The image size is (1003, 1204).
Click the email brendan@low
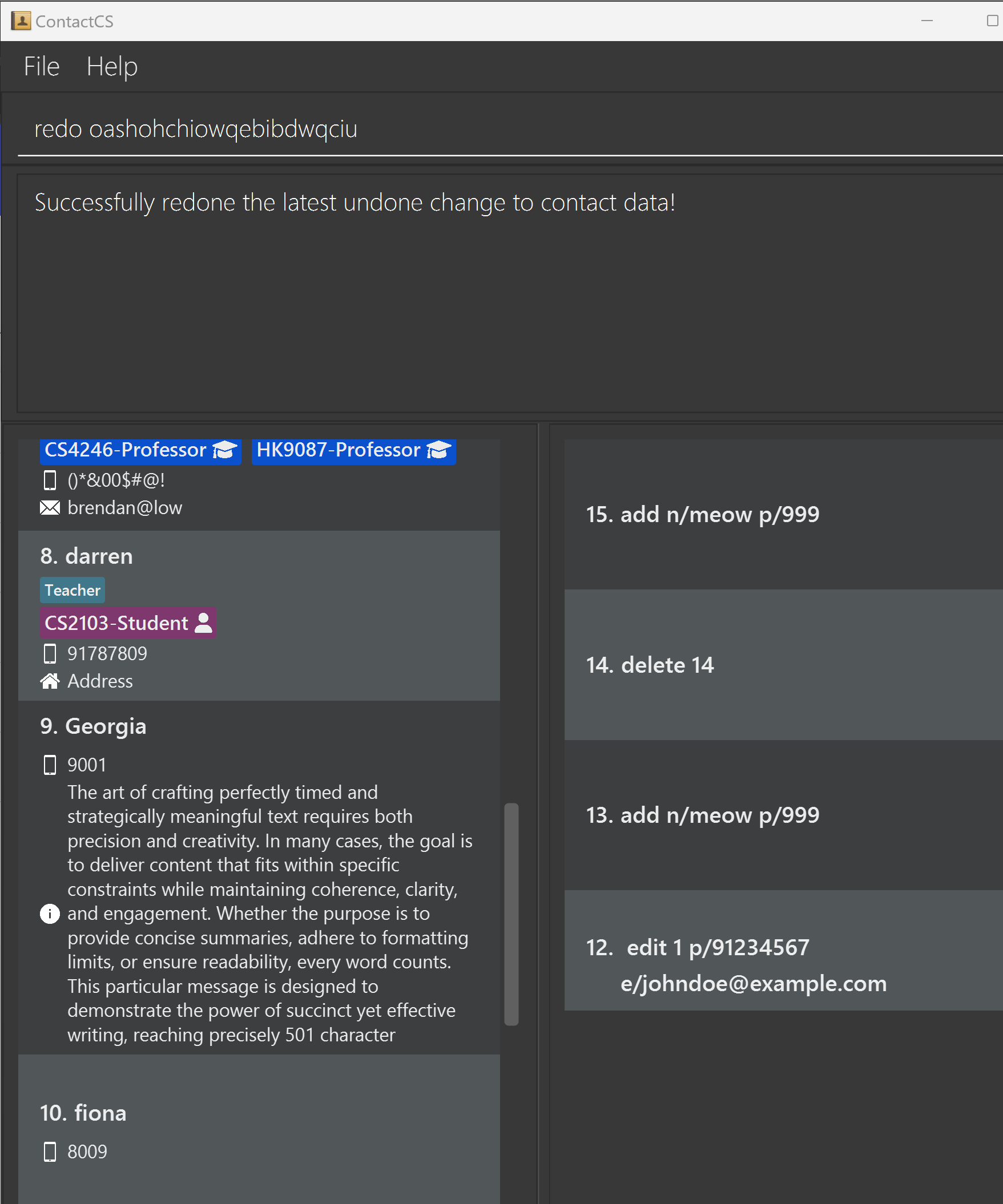pyautogui.click(x=125, y=508)
